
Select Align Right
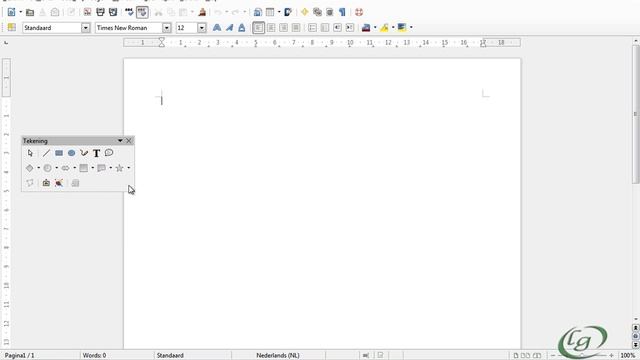point(283,28)
